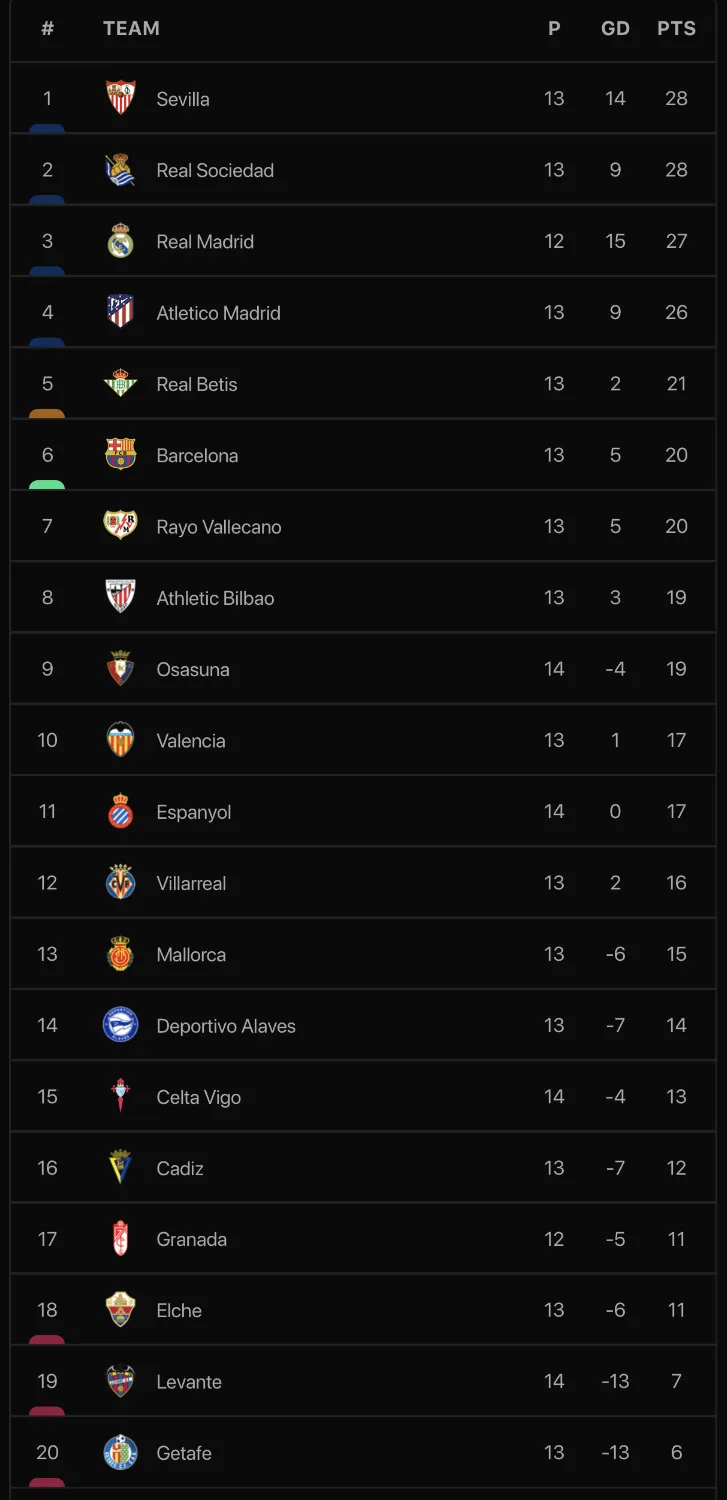
Task: Click the Villarreal yellow crest
Action: 121,883
